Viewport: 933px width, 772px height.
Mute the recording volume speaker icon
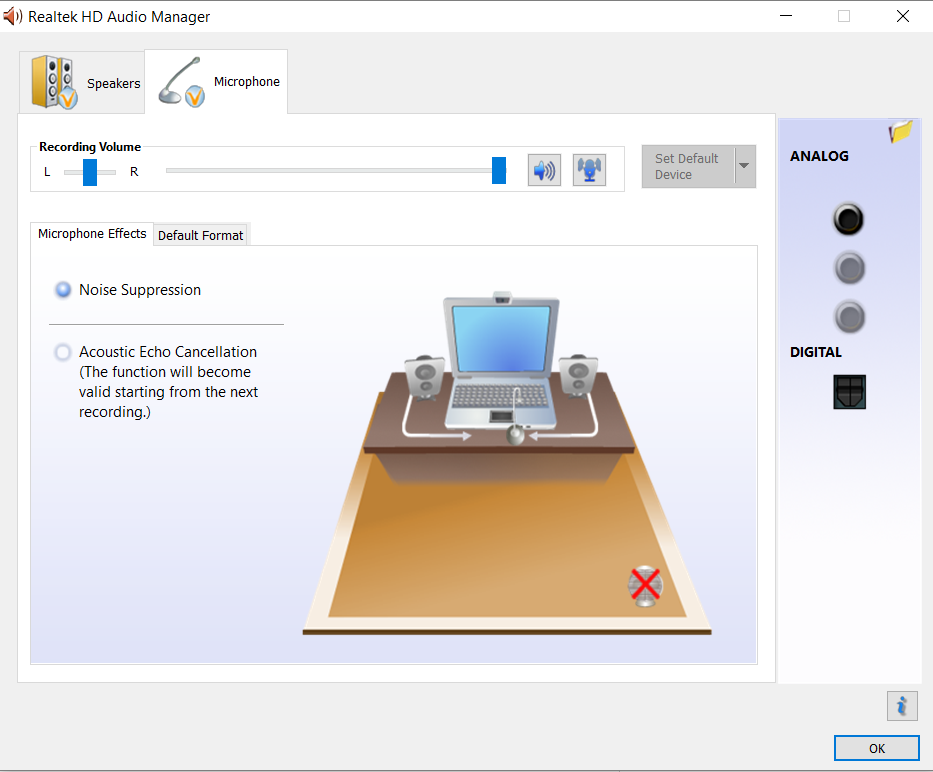[544, 170]
